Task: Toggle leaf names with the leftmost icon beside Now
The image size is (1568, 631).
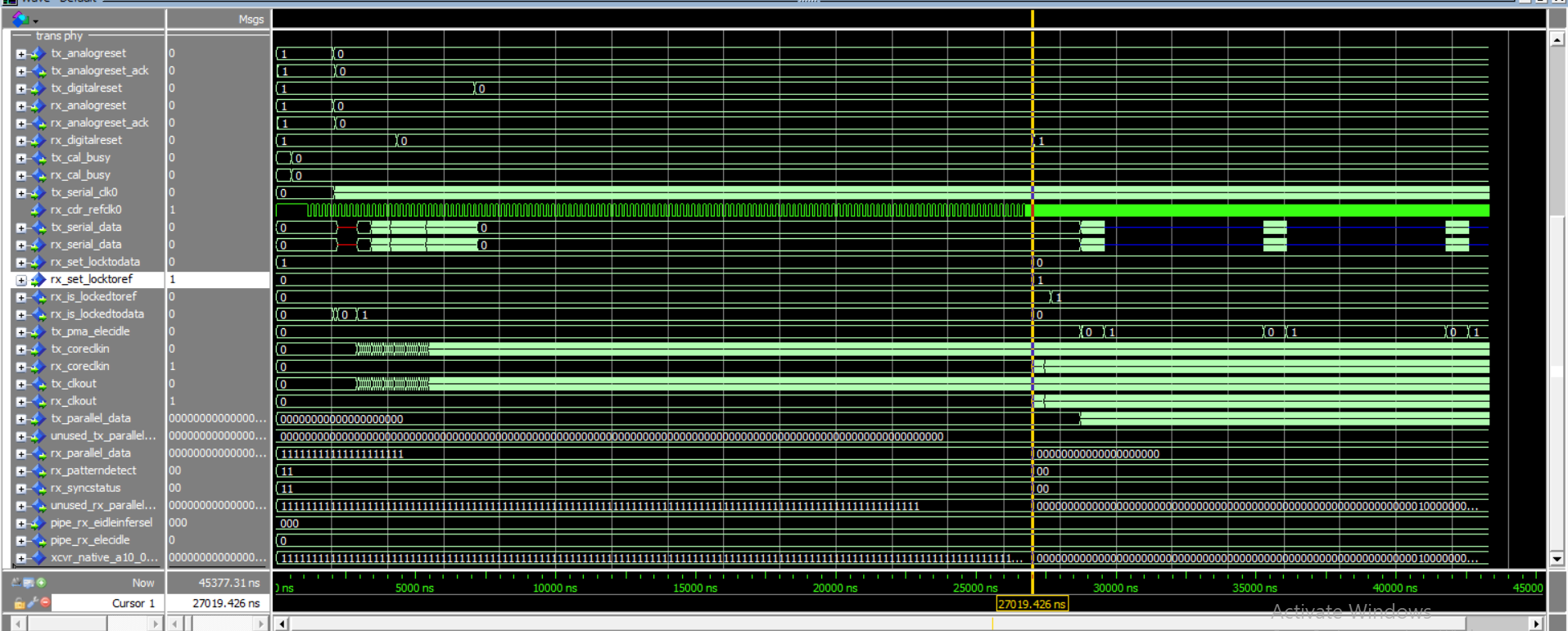Action: [16, 583]
